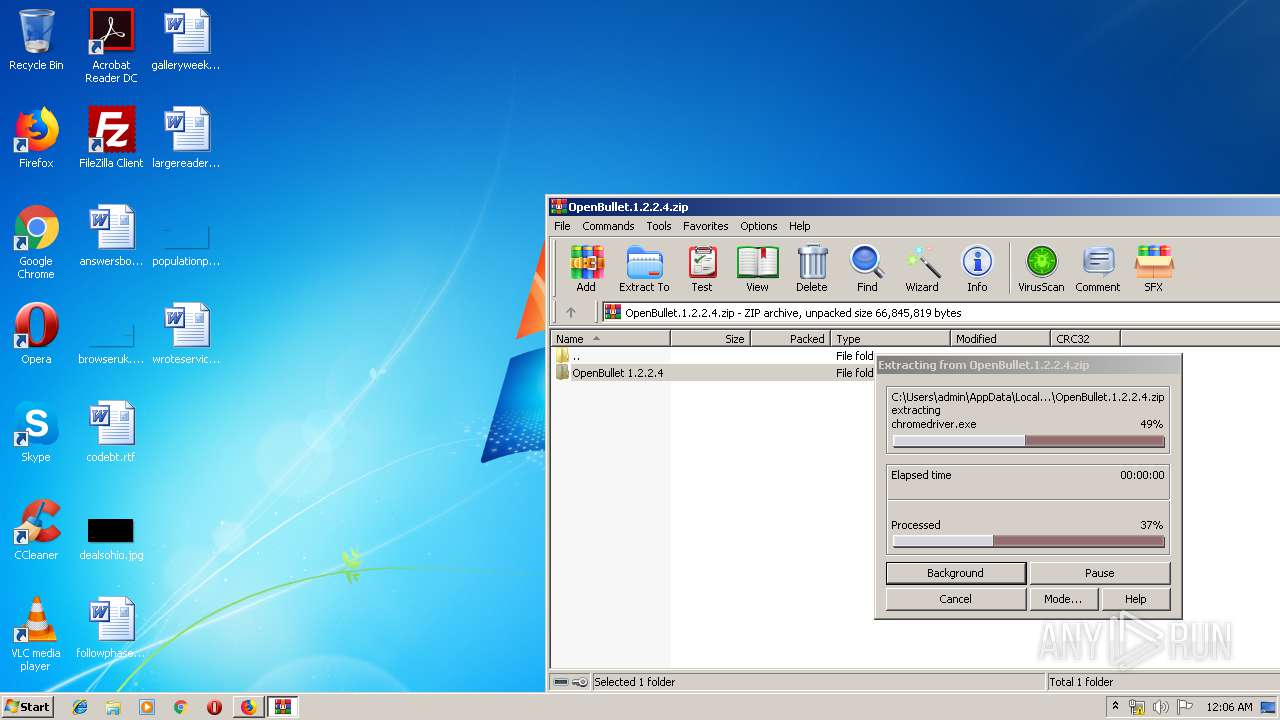Image resolution: width=1280 pixels, height=720 pixels.
Task: Click the Find magnifier icon
Action: tap(867, 269)
